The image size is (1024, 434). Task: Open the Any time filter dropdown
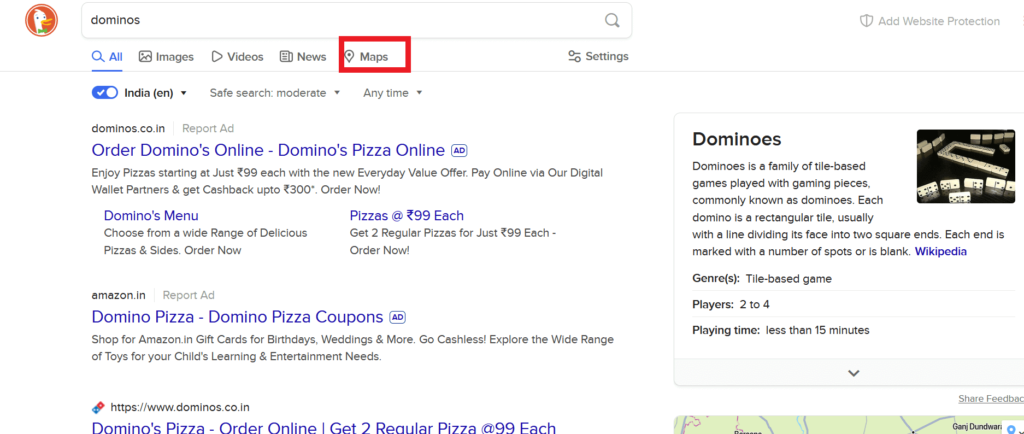[x=392, y=93]
